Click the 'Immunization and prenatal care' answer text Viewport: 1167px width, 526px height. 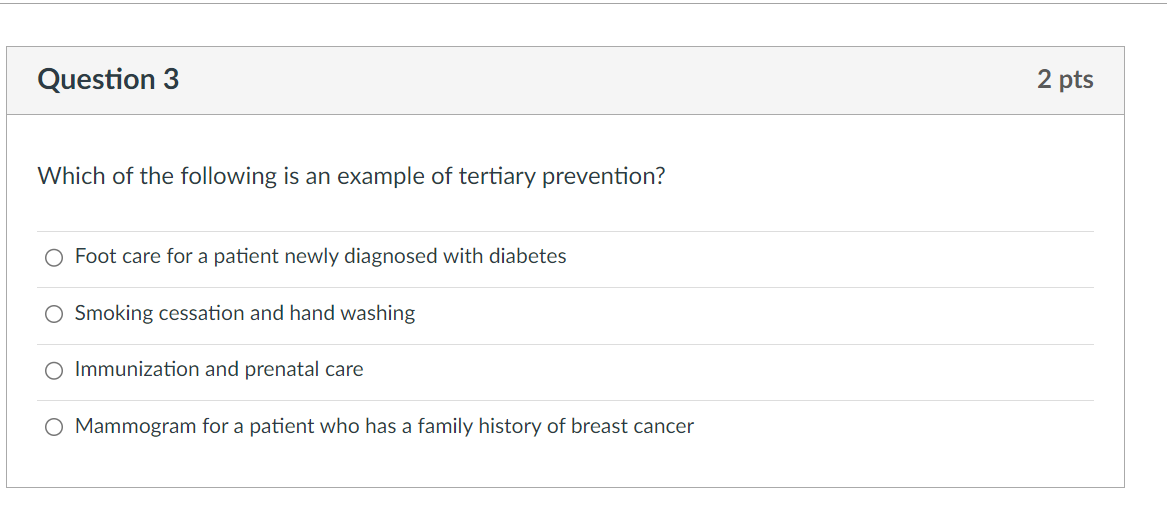tap(219, 370)
